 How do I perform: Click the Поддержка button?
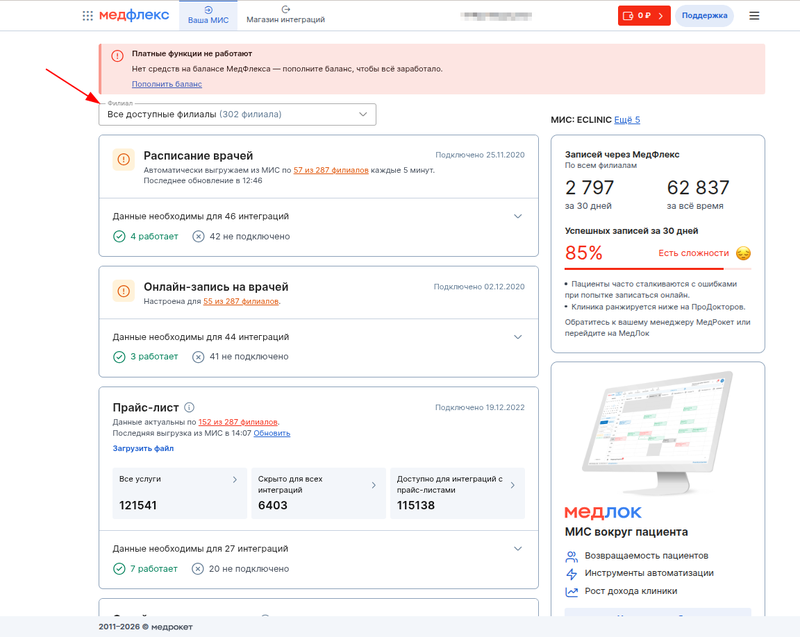pos(703,16)
